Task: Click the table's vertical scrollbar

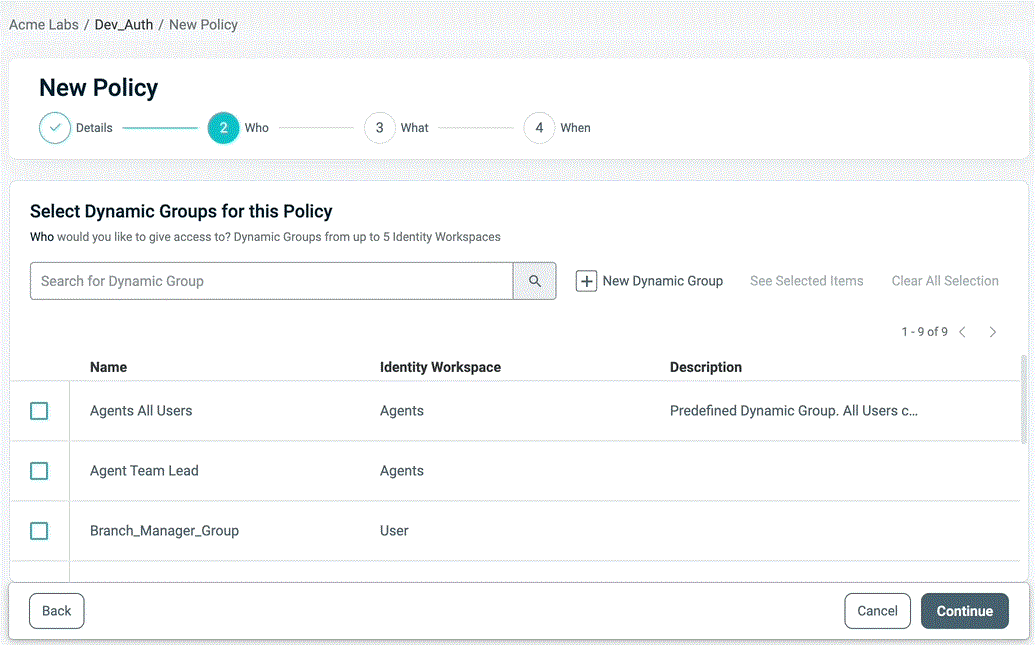Action: pyautogui.click(x=1022, y=398)
